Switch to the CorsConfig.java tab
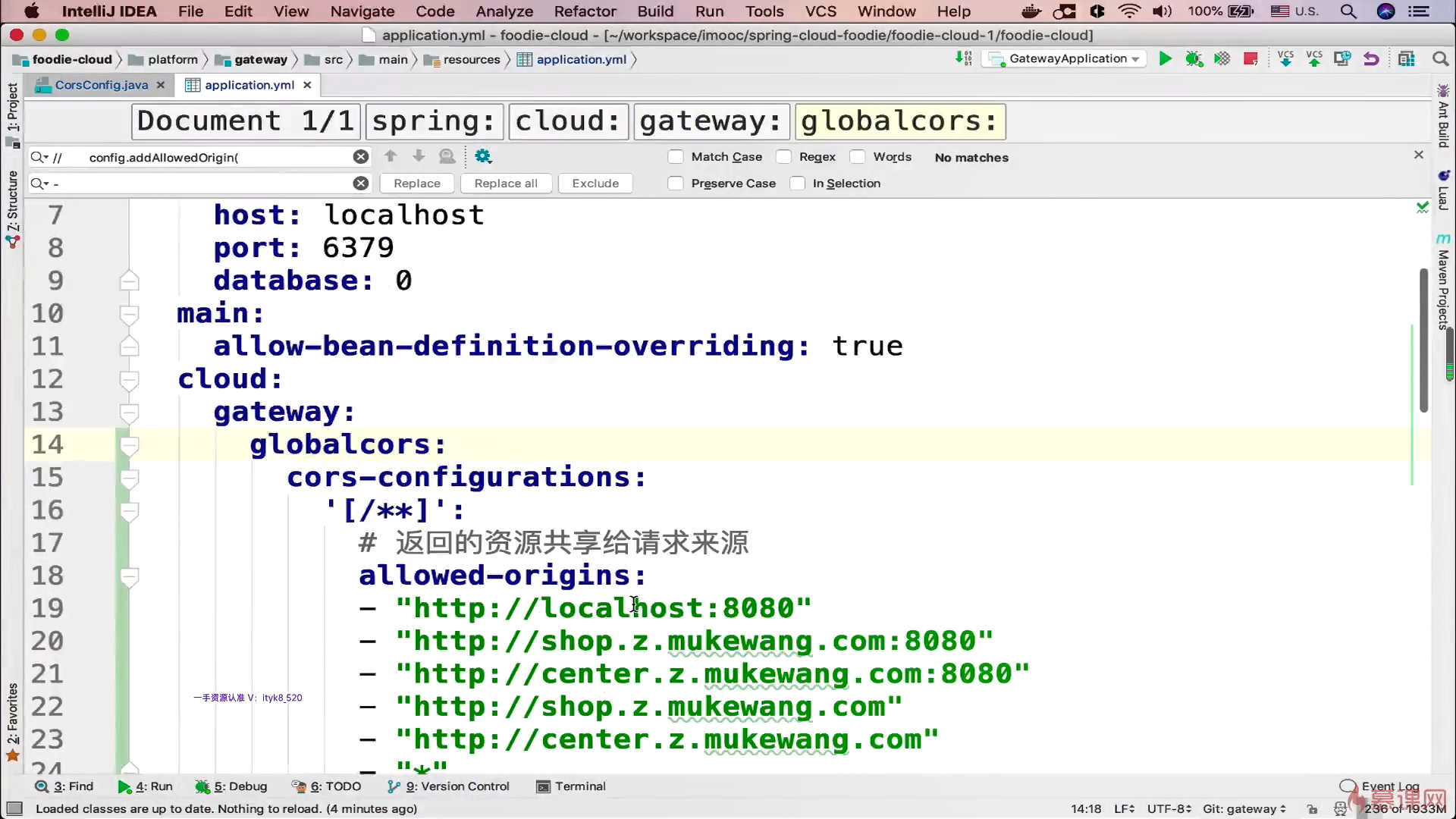 [101, 85]
